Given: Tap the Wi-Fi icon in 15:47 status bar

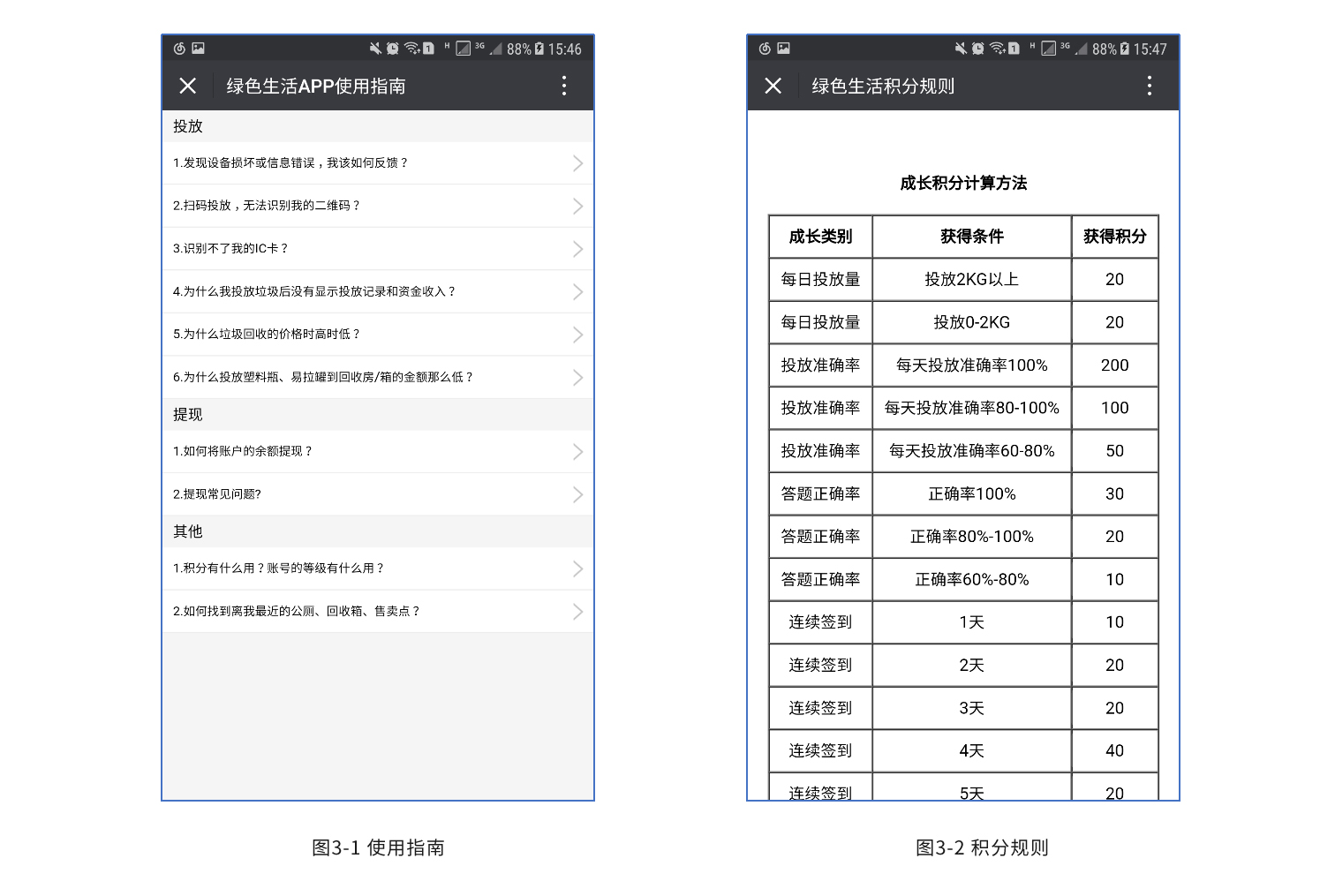Looking at the screenshot, I should point(997,49).
